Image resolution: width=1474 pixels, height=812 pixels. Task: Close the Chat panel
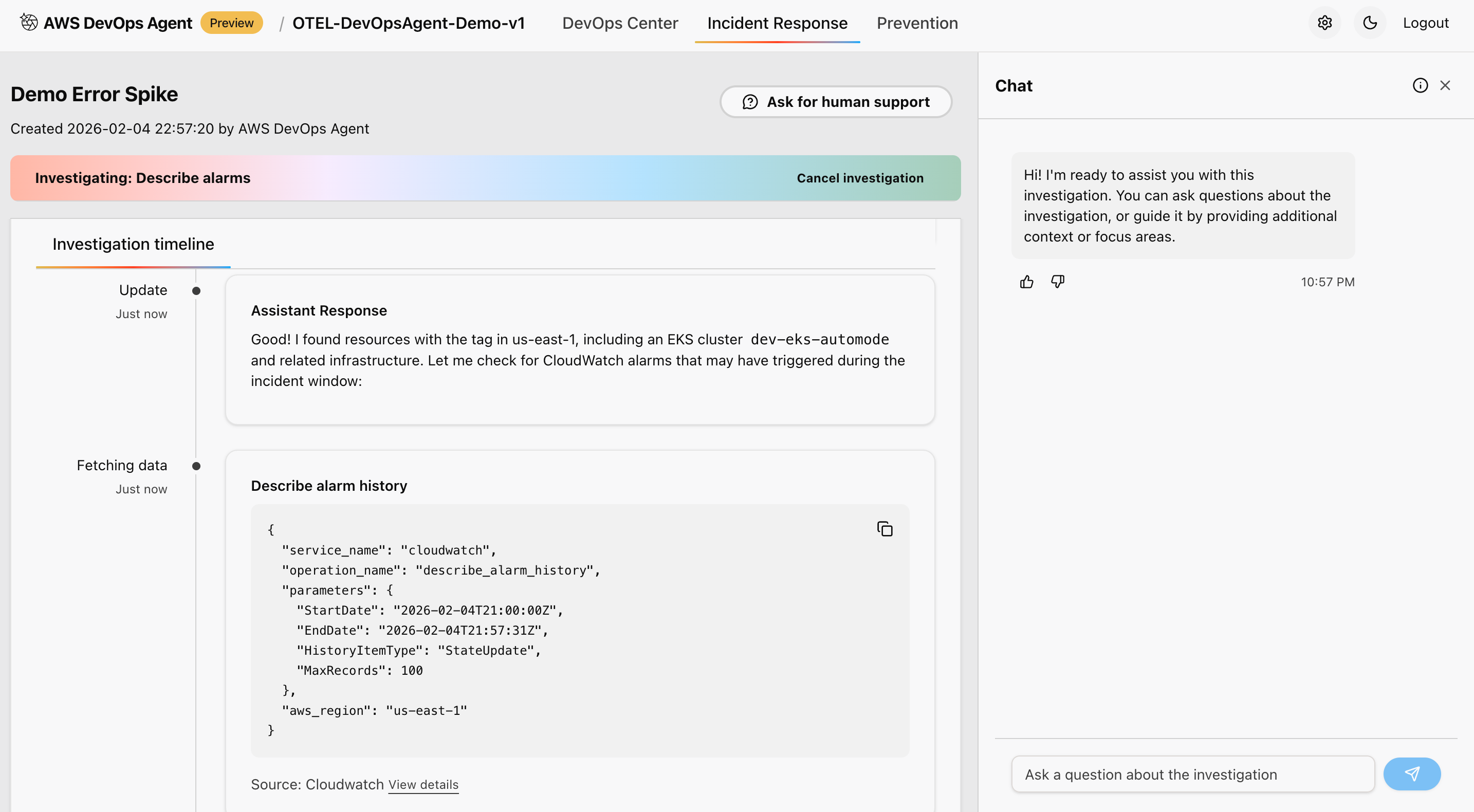tap(1446, 85)
